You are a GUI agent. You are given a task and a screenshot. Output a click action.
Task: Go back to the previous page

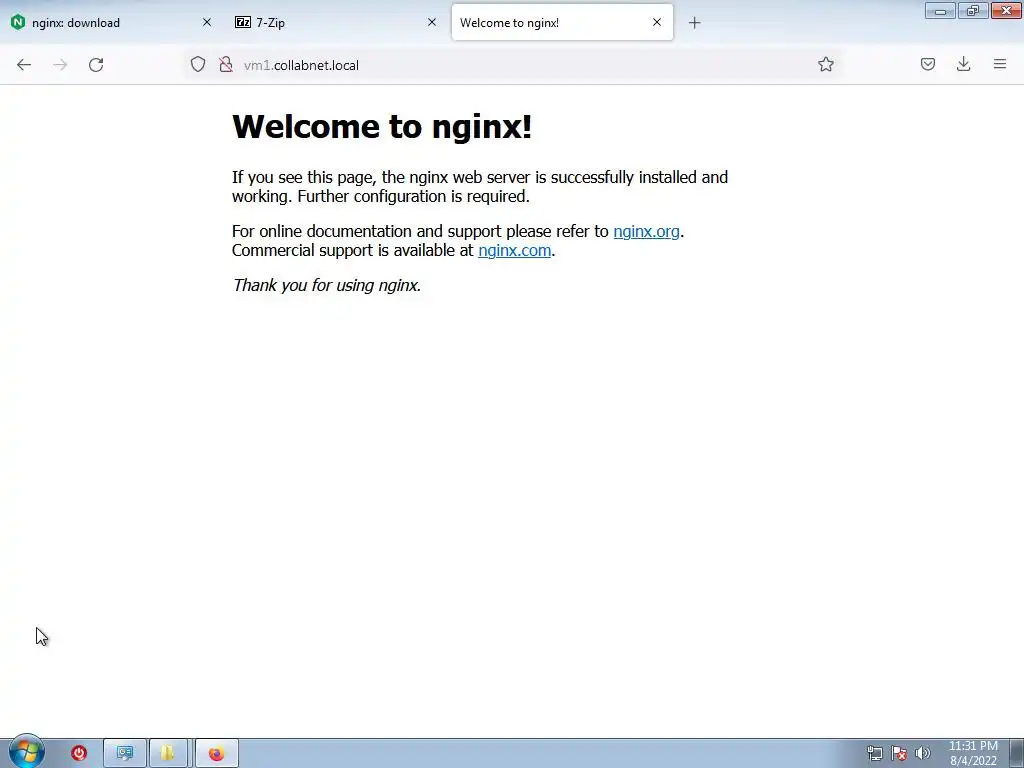tap(24, 65)
